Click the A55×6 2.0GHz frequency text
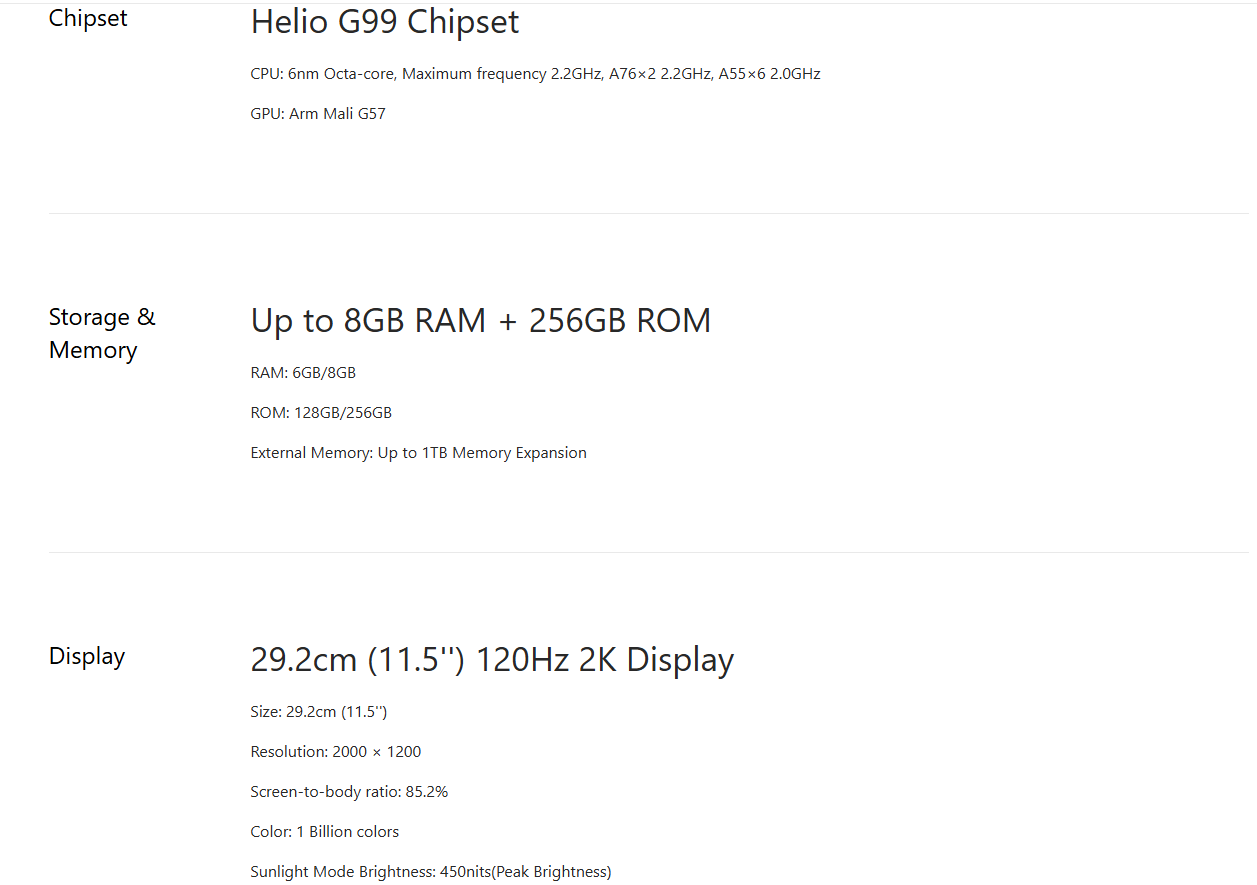 point(769,74)
